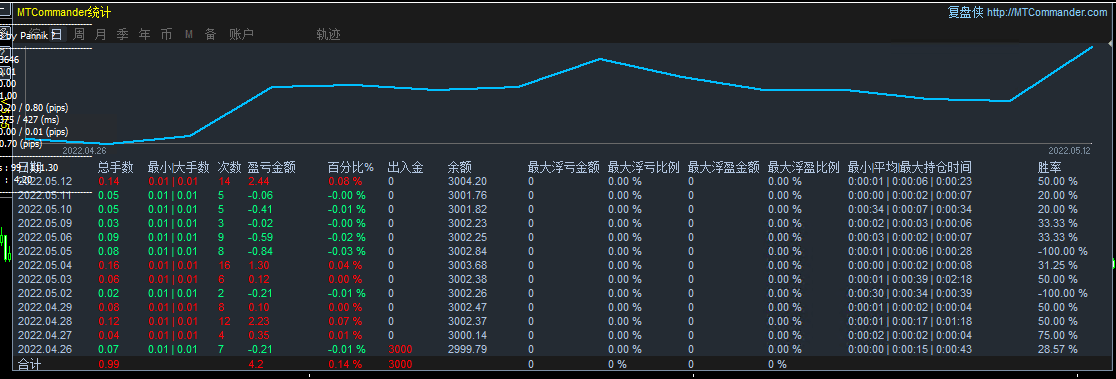Click the 复盘侠 brand label
The image size is (1116, 379).
965,12
